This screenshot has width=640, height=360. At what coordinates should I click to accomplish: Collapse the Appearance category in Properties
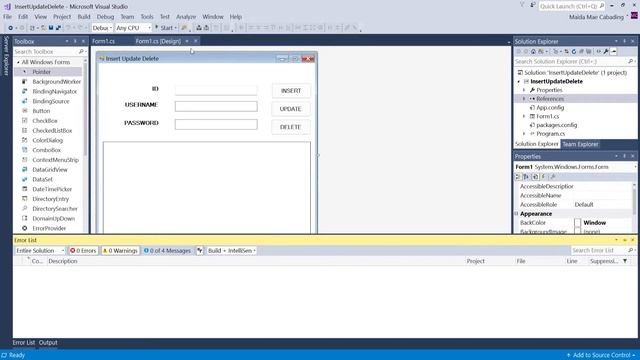[x=516, y=214]
